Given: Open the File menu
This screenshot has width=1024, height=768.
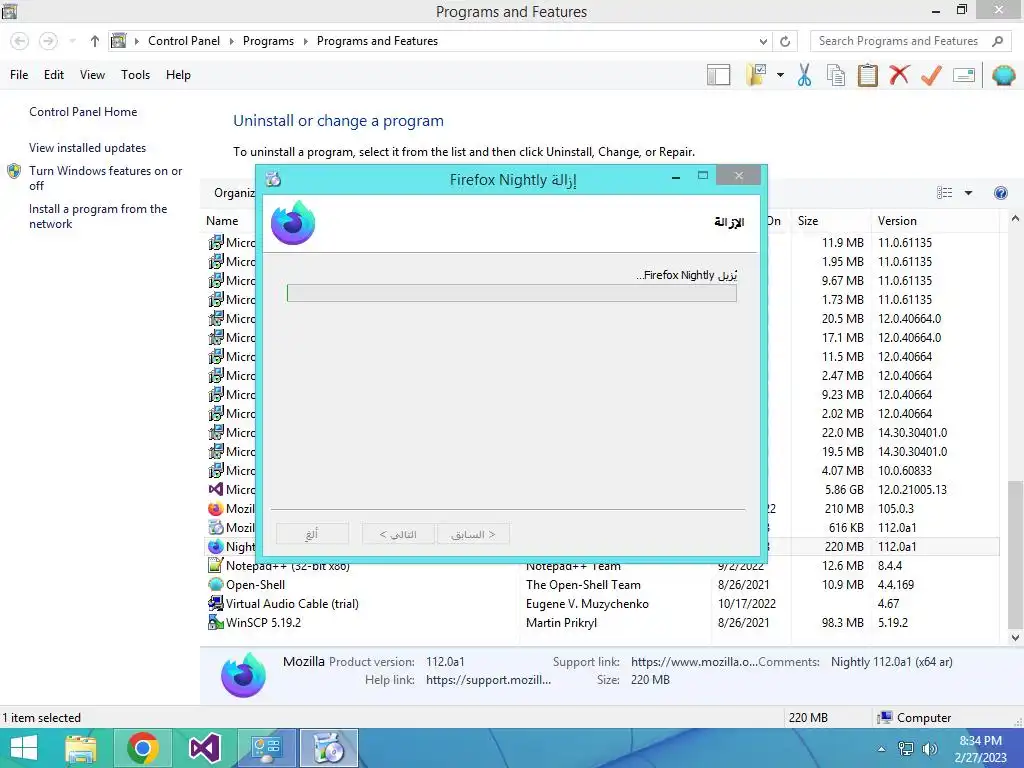Looking at the screenshot, I should [19, 75].
